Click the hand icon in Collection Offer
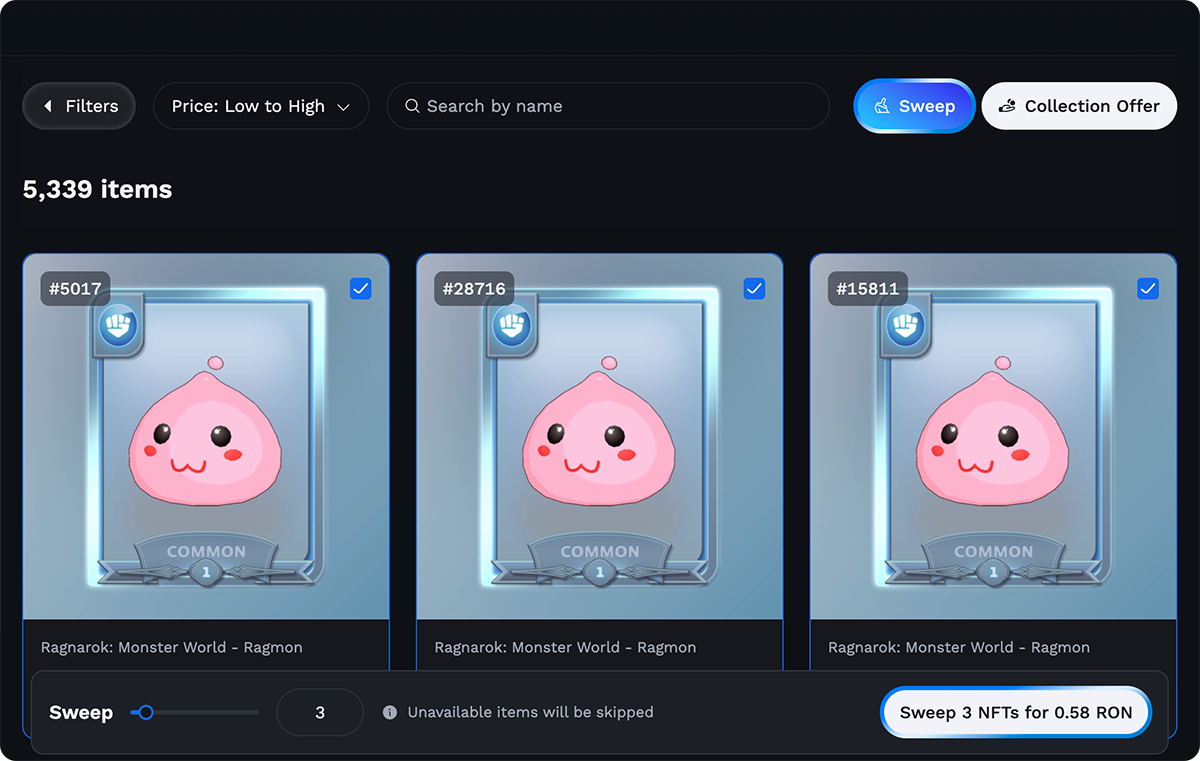The width and height of the screenshot is (1200, 761). tap(1007, 106)
